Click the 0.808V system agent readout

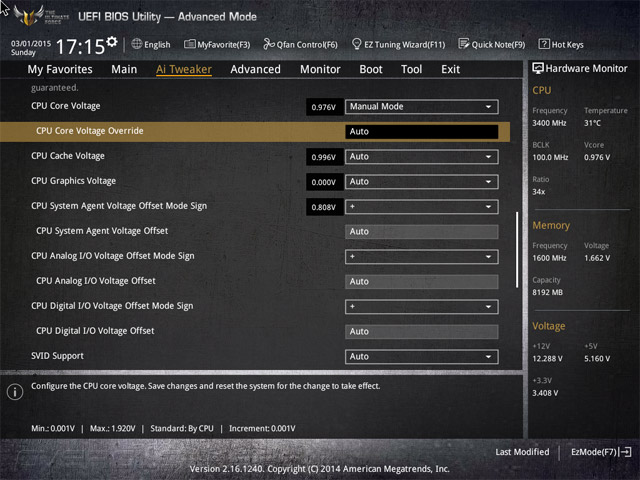click(324, 207)
